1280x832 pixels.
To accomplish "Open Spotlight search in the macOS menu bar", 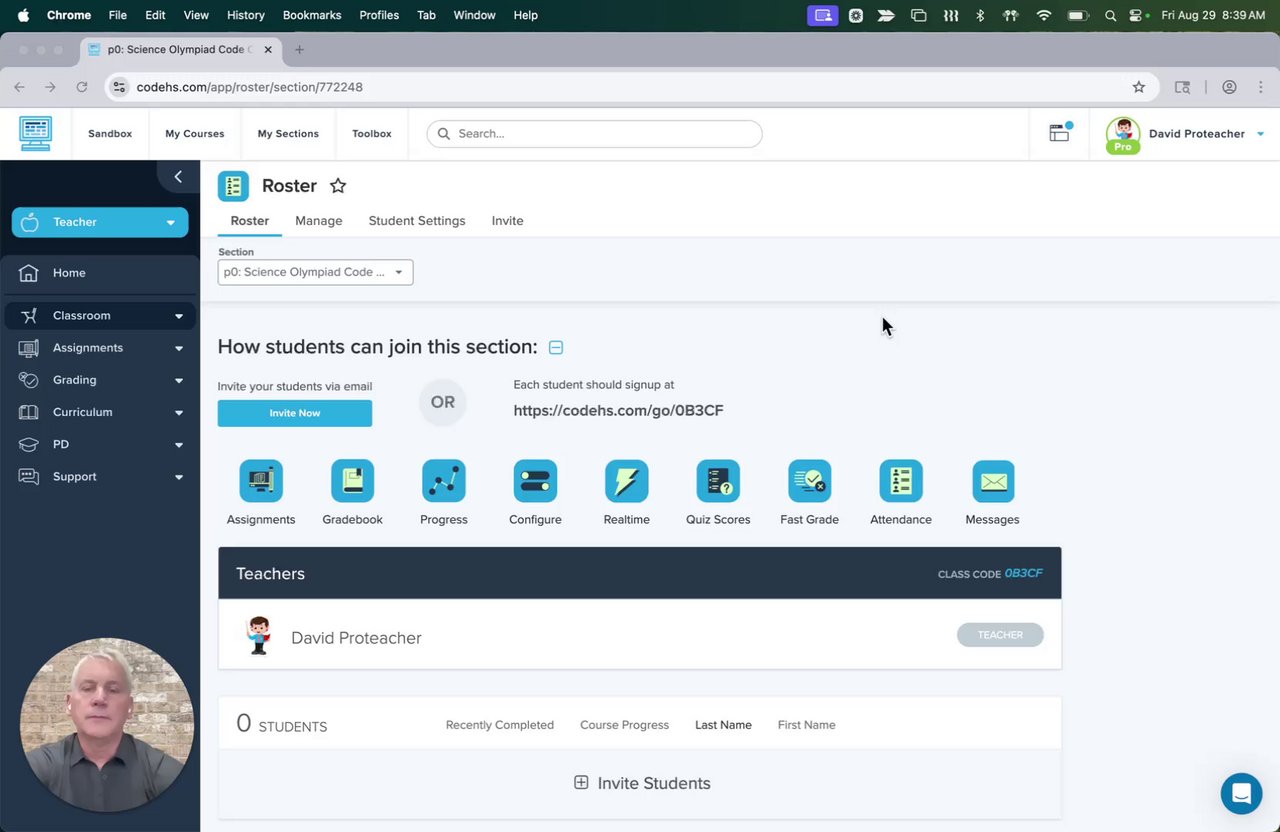I will point(1111,15).
